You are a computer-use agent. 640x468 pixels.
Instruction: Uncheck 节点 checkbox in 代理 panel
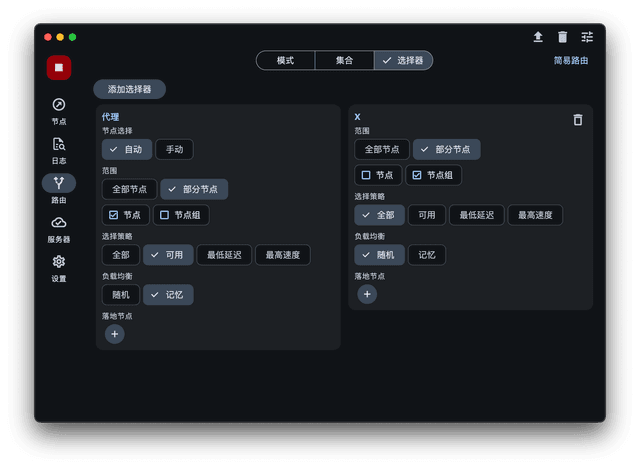click(x=125, y=215)
